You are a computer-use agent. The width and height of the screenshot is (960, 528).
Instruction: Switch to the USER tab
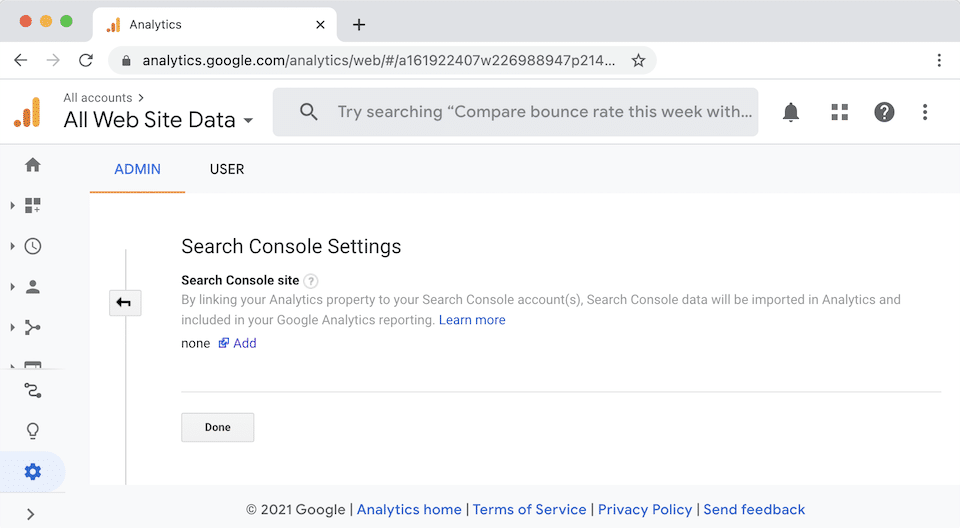227,169
